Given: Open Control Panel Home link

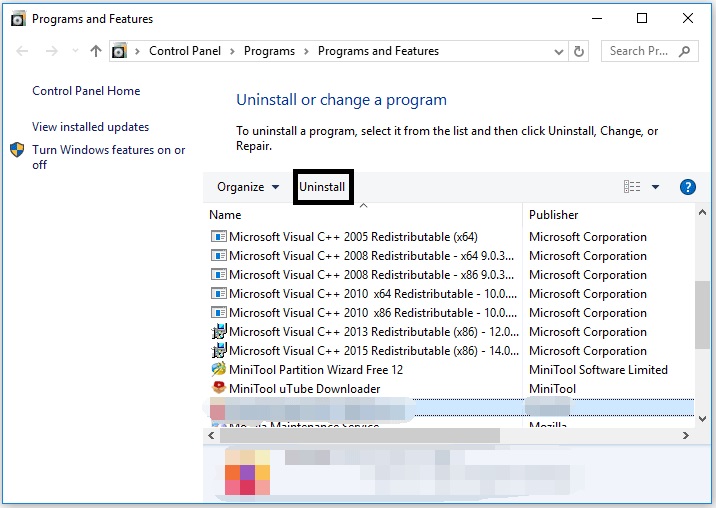Looking at the screenshot, I should (x=86, y=90).
